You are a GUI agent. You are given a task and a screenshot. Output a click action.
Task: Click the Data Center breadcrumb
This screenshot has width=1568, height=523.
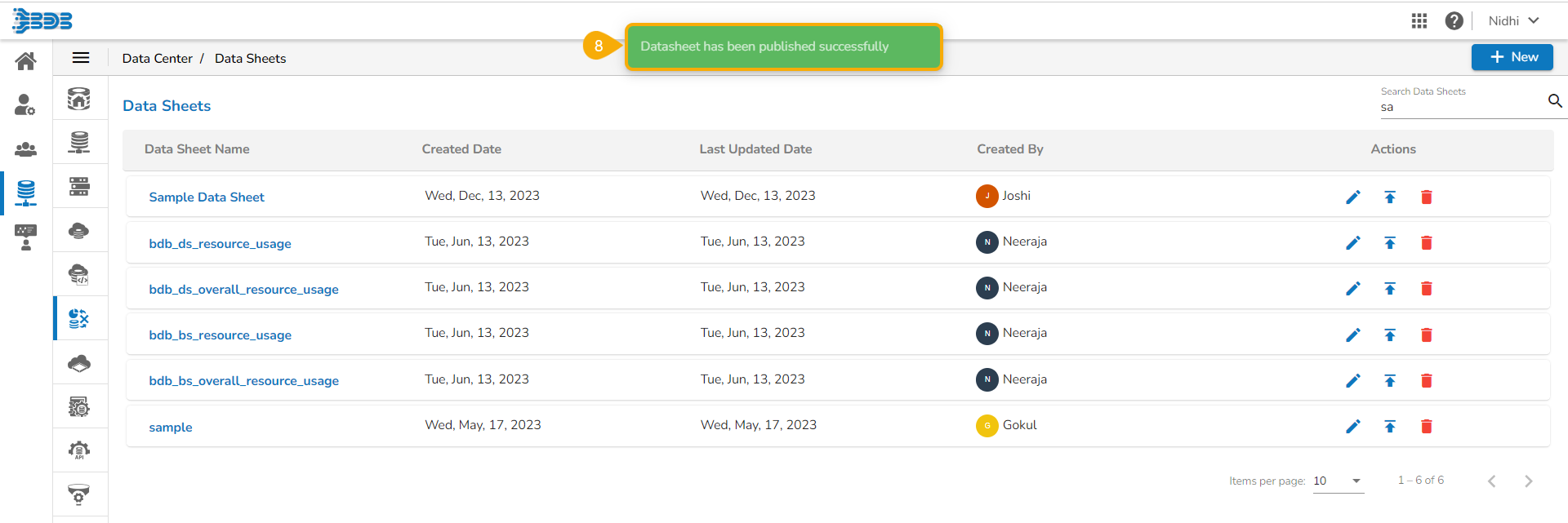tap(157, 59)
